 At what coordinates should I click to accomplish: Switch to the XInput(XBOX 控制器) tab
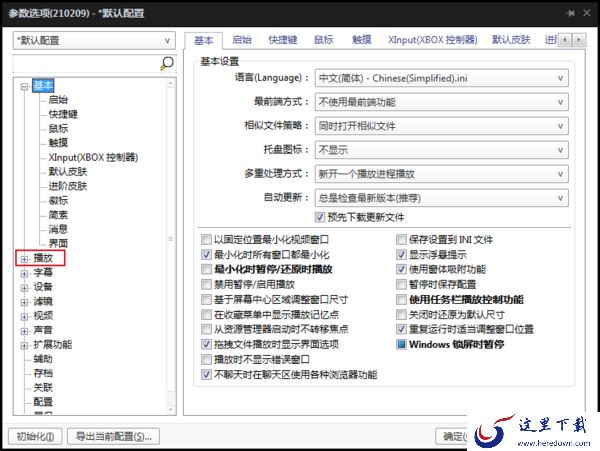433,40
